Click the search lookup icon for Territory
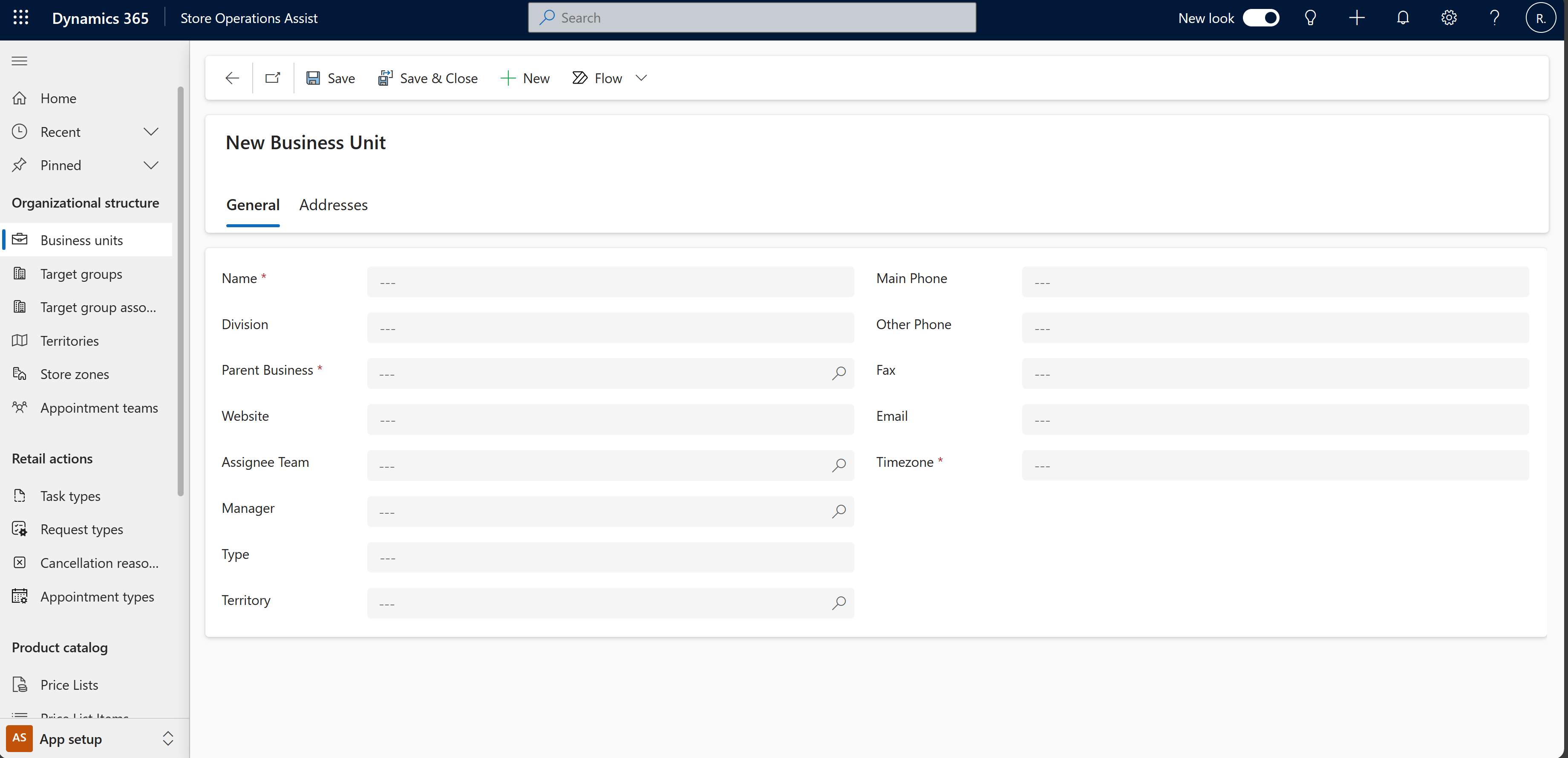 pyautogui.click(x=839, y=602)
